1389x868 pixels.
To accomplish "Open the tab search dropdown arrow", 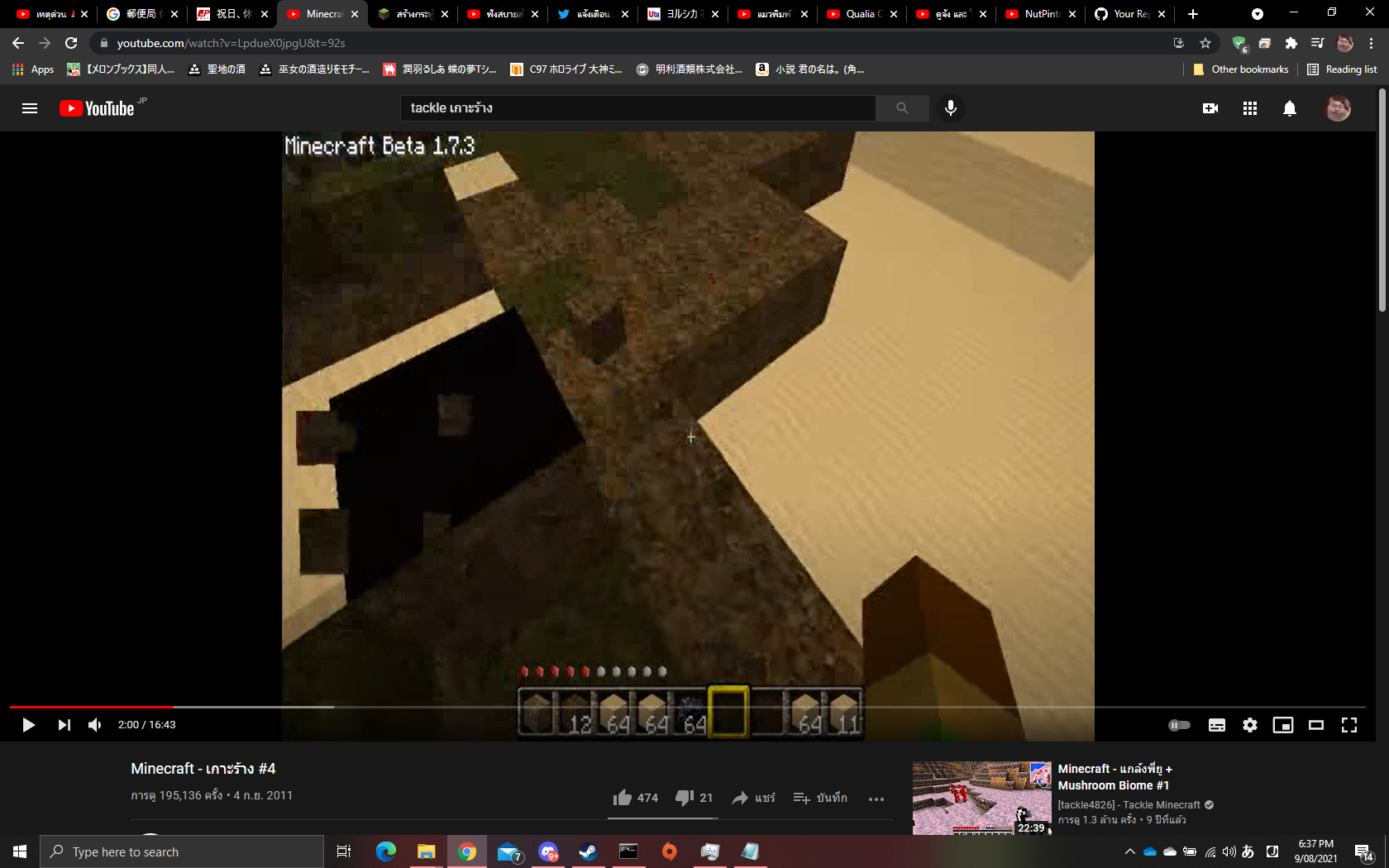I will [x=1258, y=14].
